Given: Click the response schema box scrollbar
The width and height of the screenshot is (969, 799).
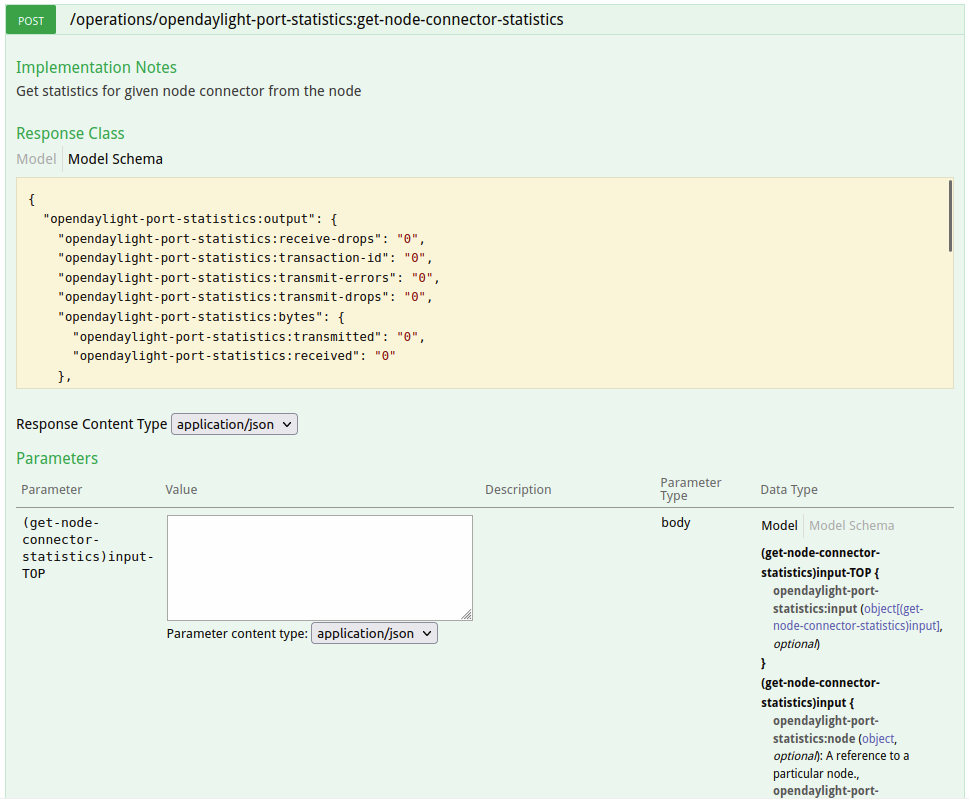Looking at the screenshot, I should coord(949,216).
